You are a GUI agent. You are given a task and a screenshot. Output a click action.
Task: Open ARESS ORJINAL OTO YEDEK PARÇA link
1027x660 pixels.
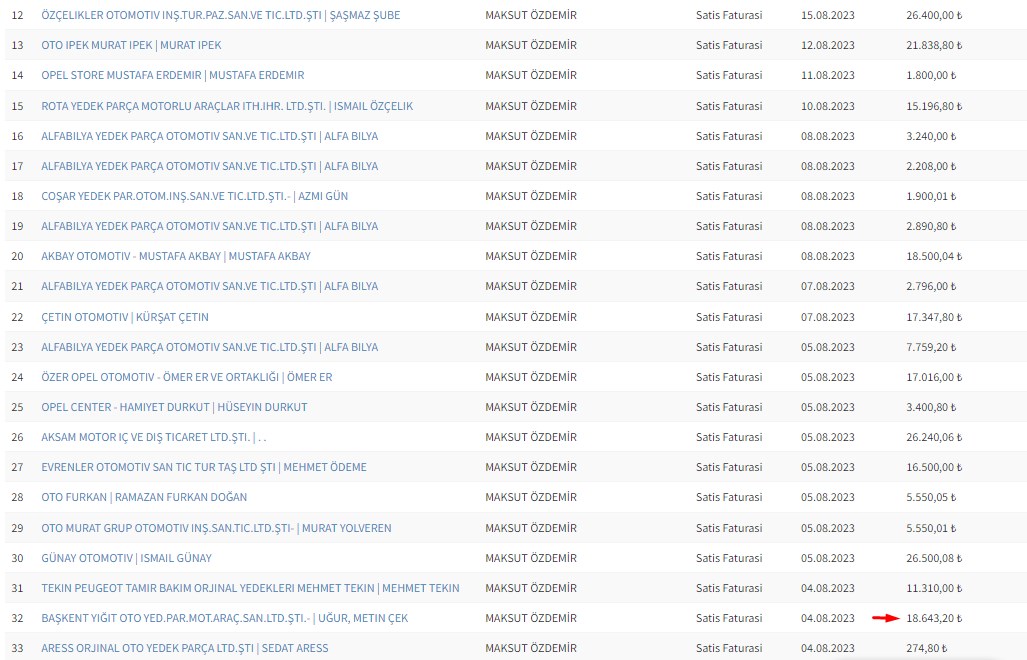[184, 648]
